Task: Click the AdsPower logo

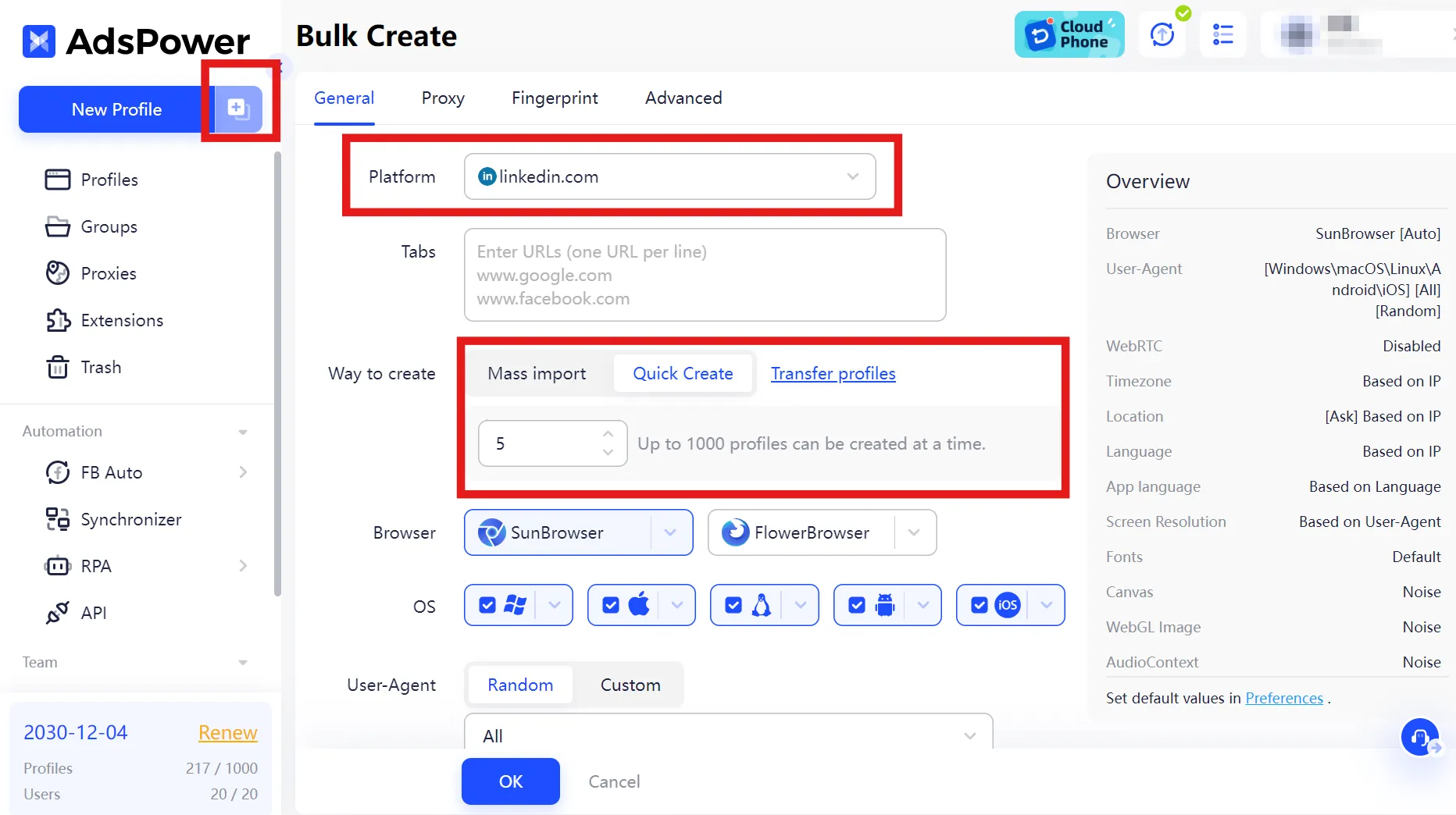Action: coord(136,41)
